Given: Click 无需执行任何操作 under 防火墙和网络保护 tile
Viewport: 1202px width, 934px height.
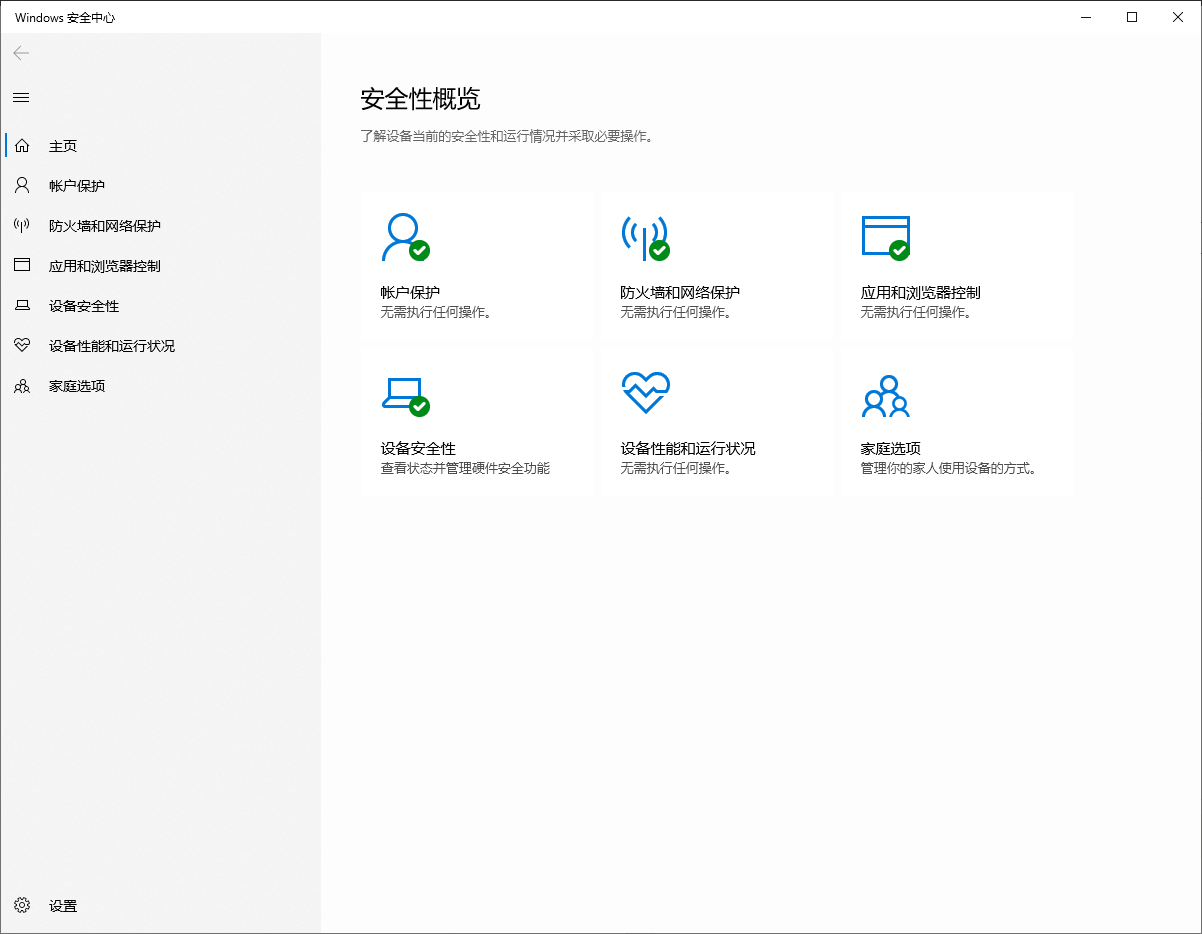Looking at the screenshot, I should click(x=676, y=312).
